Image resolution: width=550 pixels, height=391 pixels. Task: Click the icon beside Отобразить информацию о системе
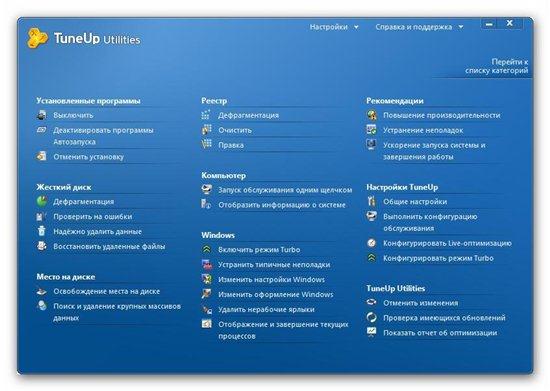click(x=207, y=204)
